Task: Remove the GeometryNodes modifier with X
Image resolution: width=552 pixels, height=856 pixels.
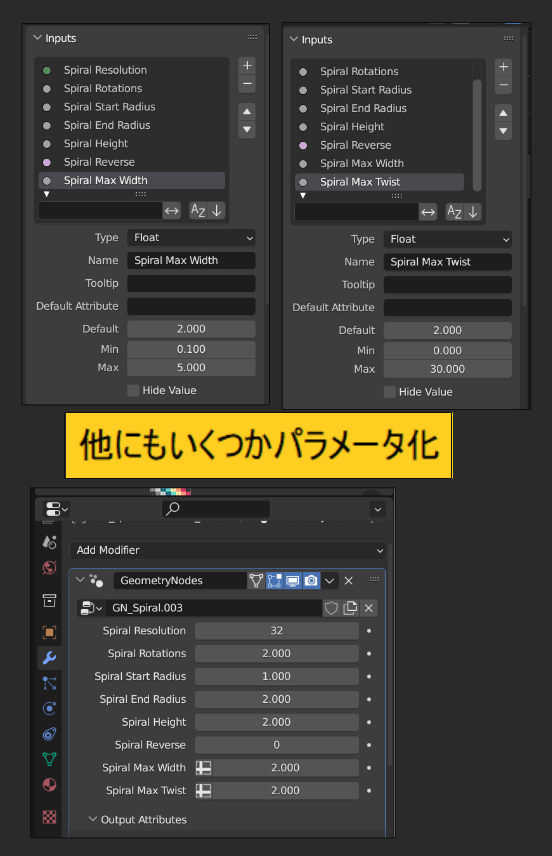Action: [x=349, y=580]
